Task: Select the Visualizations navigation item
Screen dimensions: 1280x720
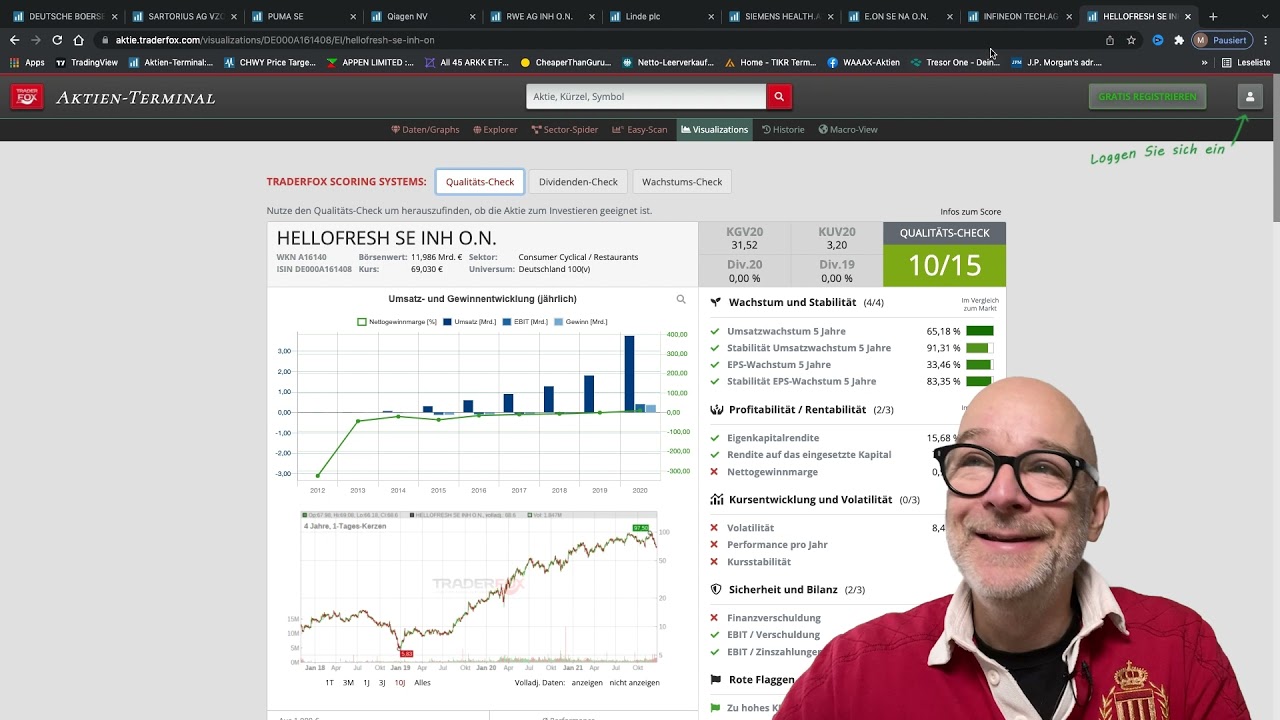Action: click(714, 129)
